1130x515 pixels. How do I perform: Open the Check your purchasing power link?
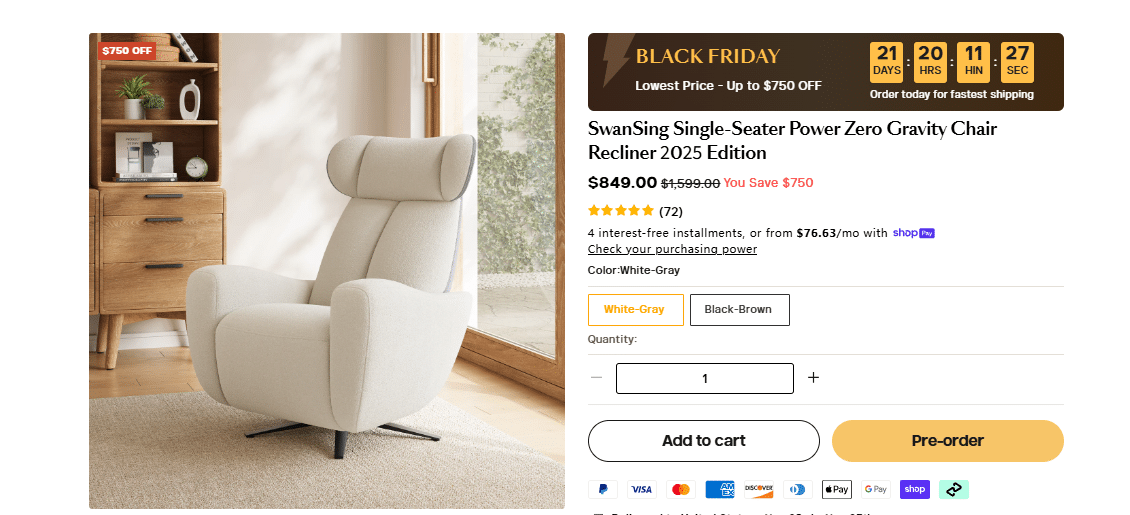click(672, 249)
